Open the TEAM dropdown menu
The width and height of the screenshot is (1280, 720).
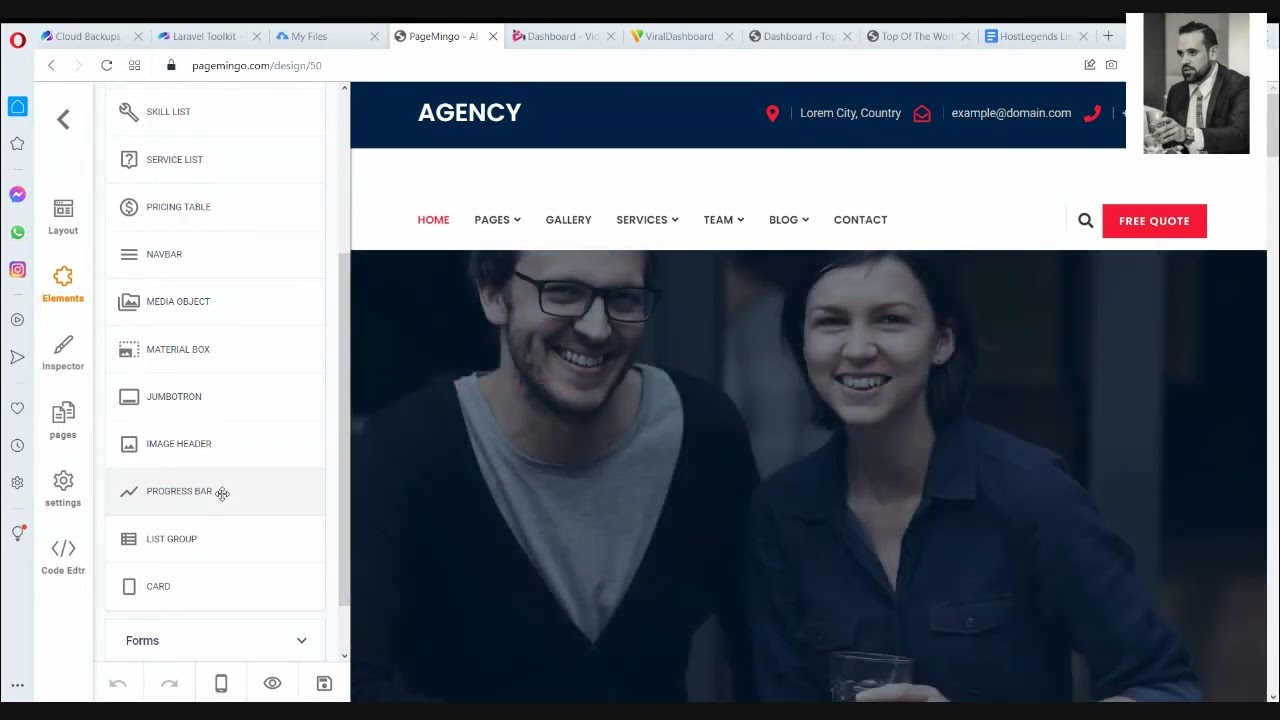point(723,220)
